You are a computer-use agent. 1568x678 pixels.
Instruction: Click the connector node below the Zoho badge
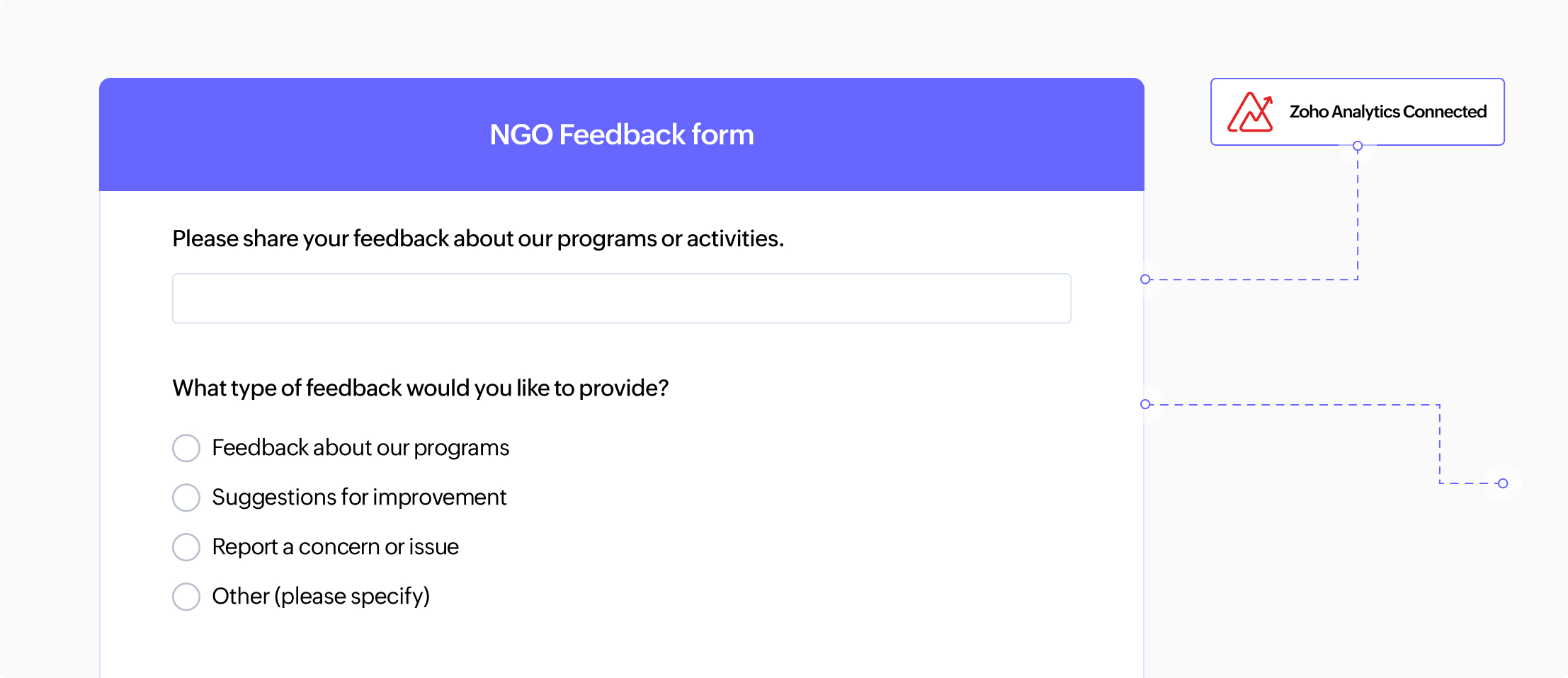(1358, 146)
